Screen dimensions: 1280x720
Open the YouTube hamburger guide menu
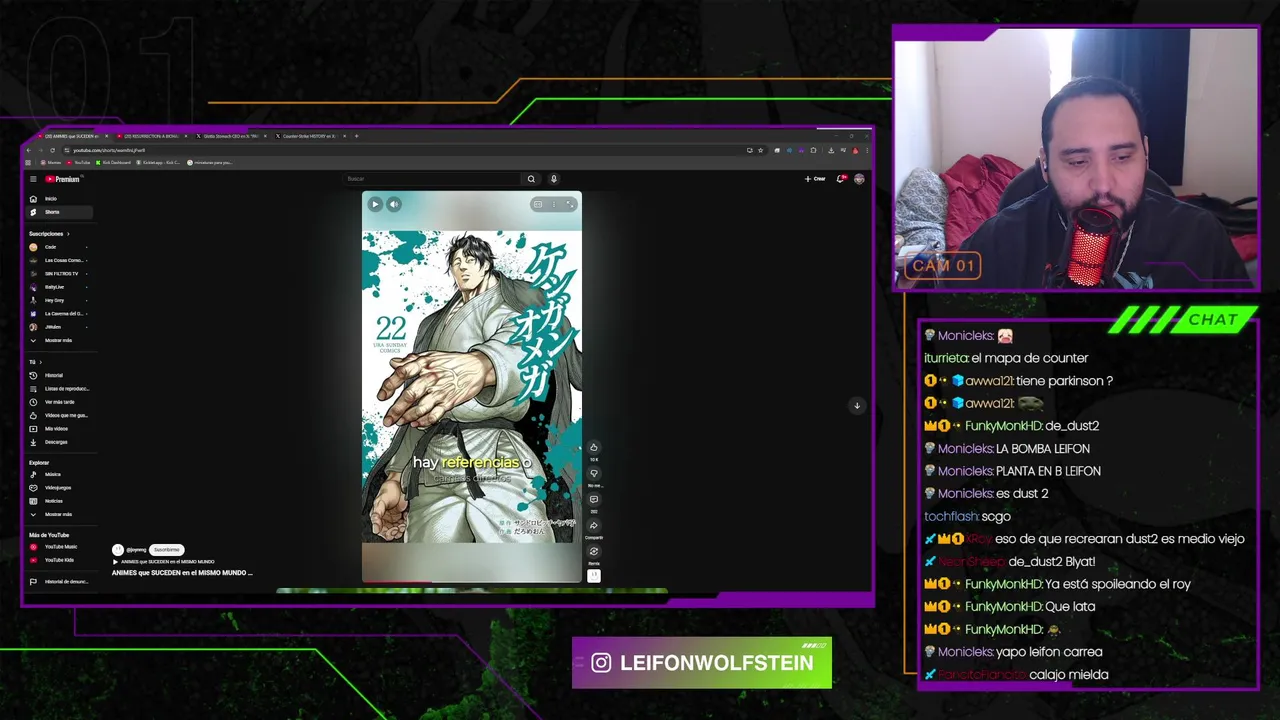(x=33, y=179)
